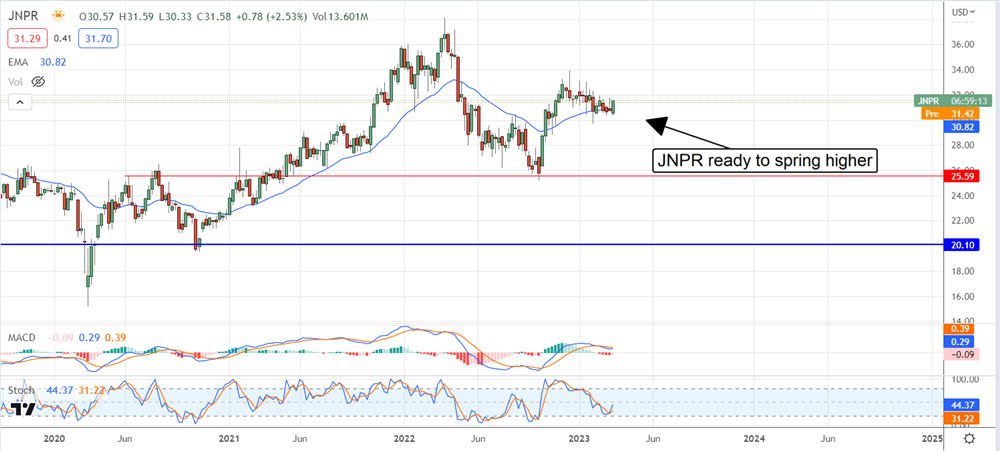This screenshot has height=451, width=1000.
Task: Click 100.00 on the Stoch axis
Action: pos(964,379)
